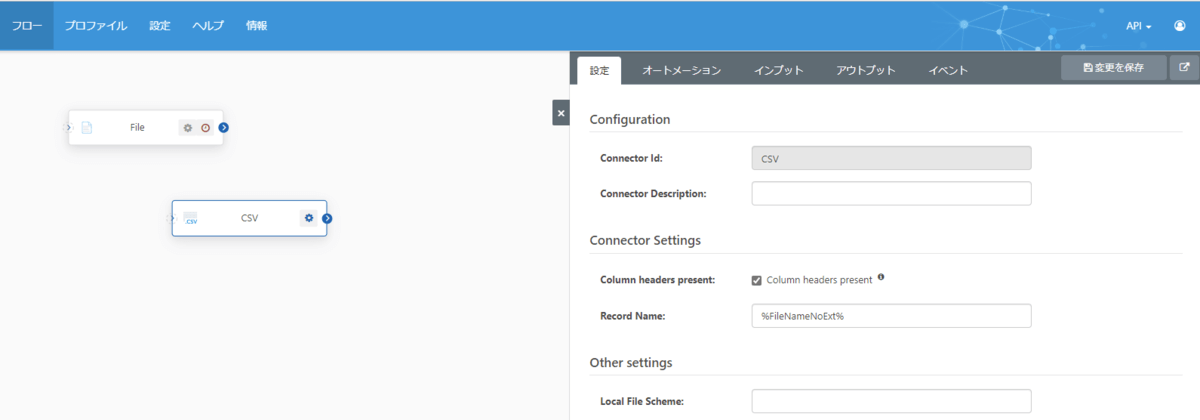Click the Record Name input field

[891, 316]
